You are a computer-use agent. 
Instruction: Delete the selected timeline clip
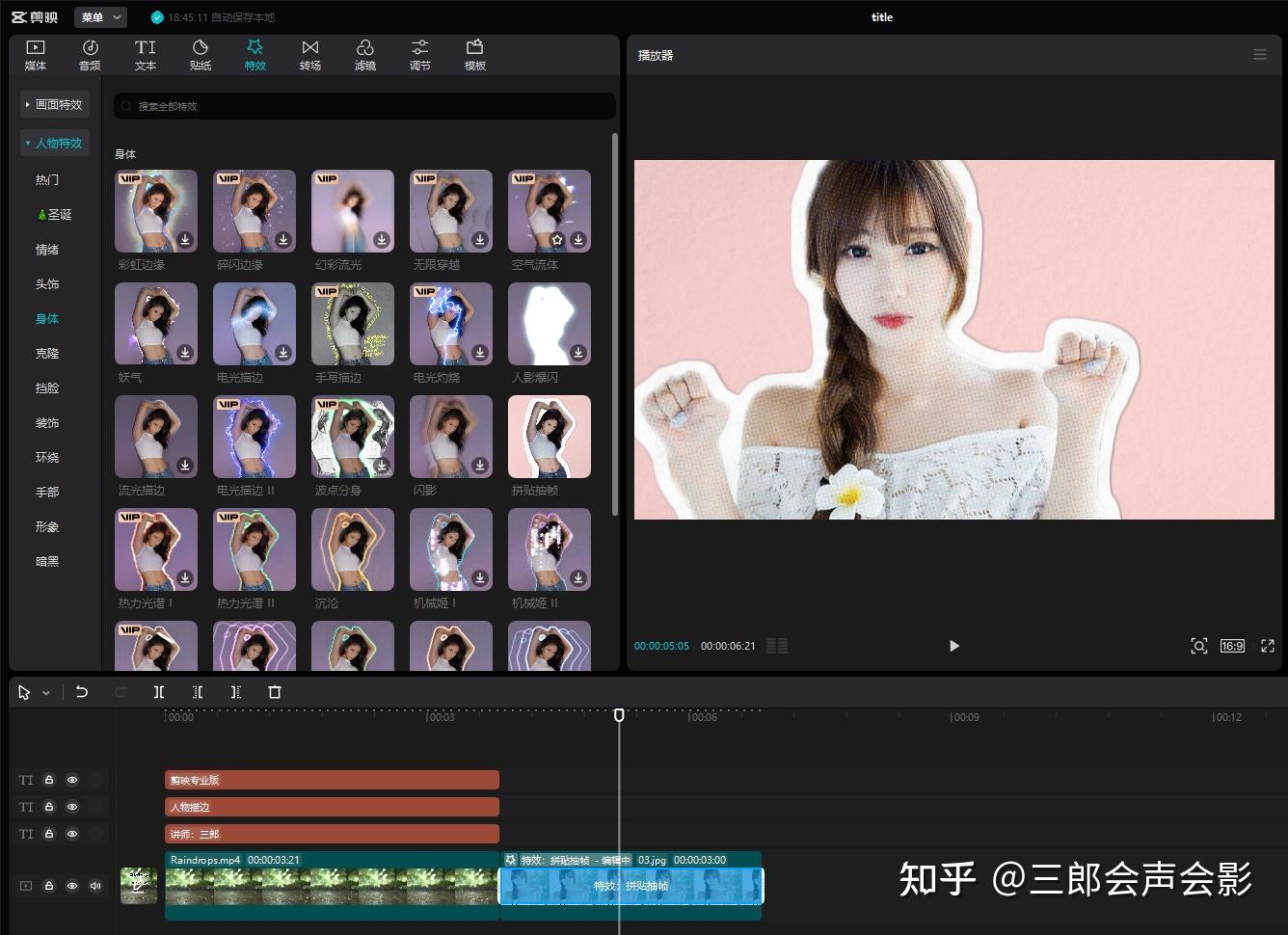point(275,692)
